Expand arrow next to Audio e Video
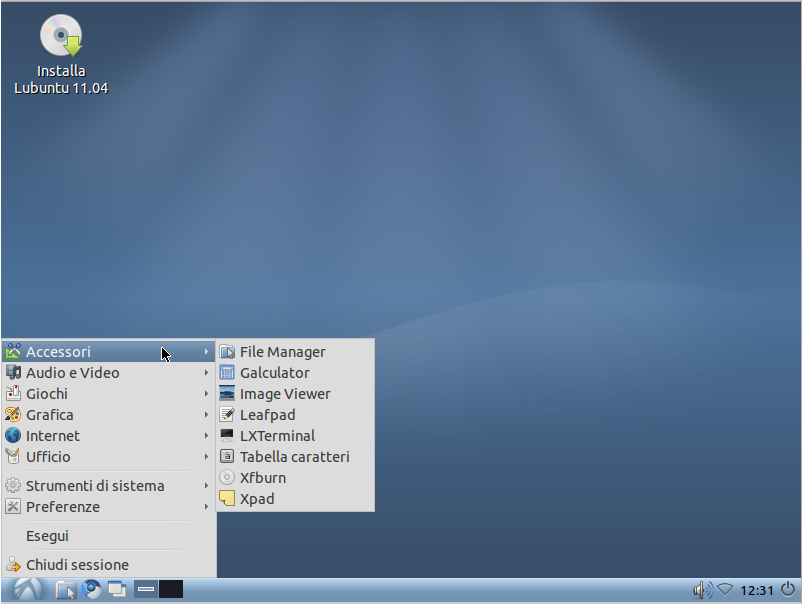Image resolution: width=802 pixels, height=604 pixels. click(x=206, y=373)
